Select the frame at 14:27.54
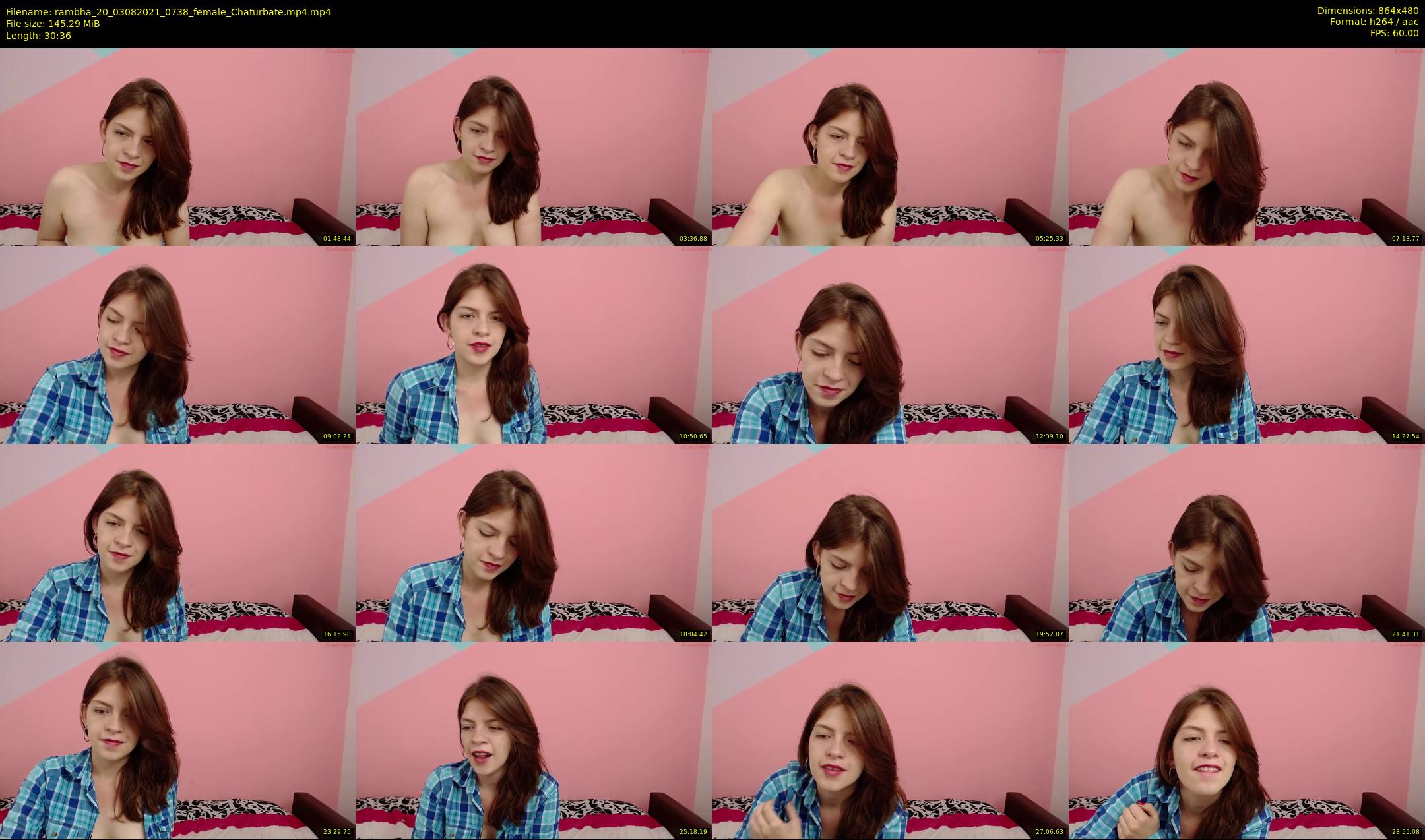 (x=1247, y=344)
